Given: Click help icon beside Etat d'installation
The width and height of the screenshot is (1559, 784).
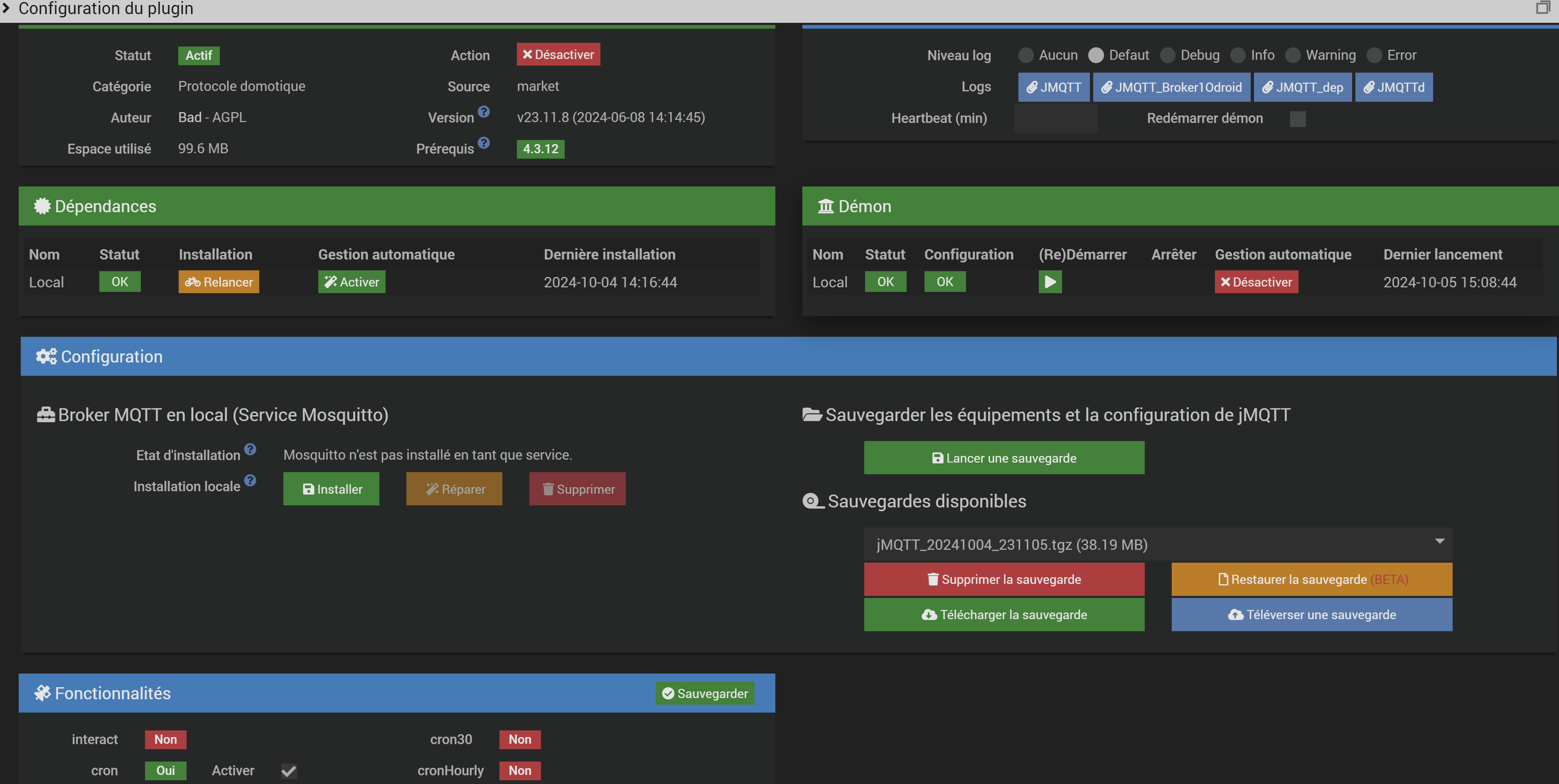Looking at the screenshot, I should pos(250,449).
